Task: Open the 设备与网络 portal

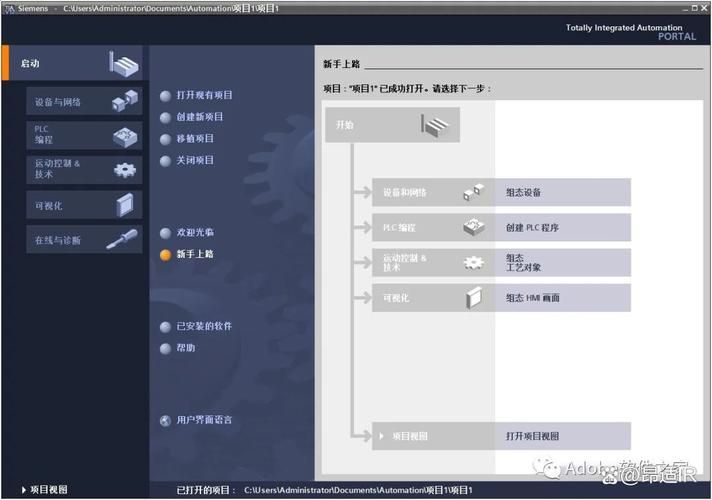Action: pyautogui.click(x=84, y=101)
